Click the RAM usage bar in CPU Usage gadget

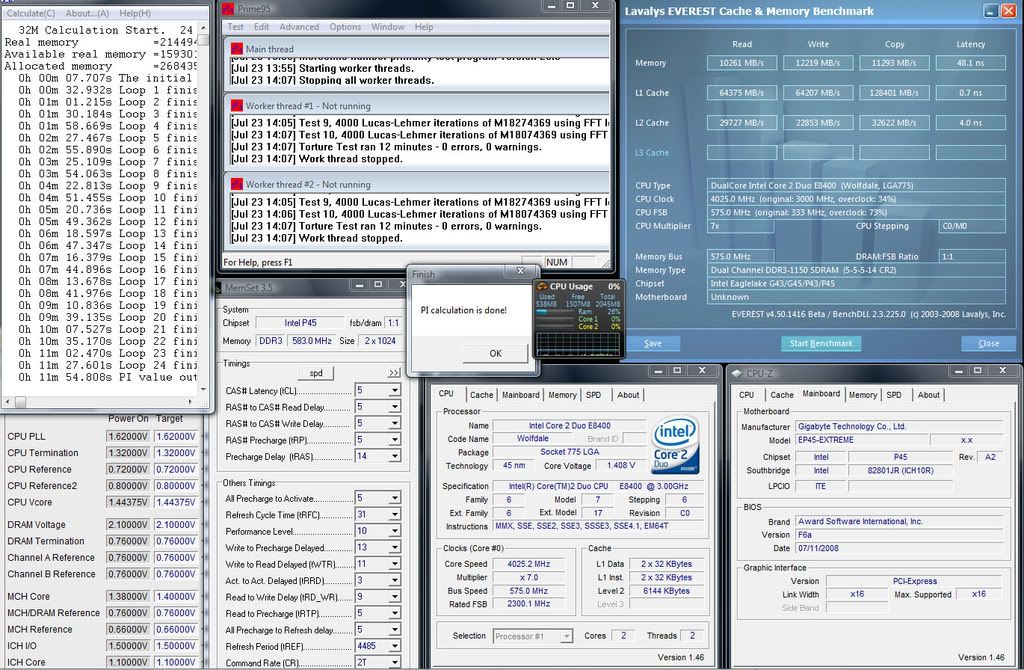(x=555, y=312)
